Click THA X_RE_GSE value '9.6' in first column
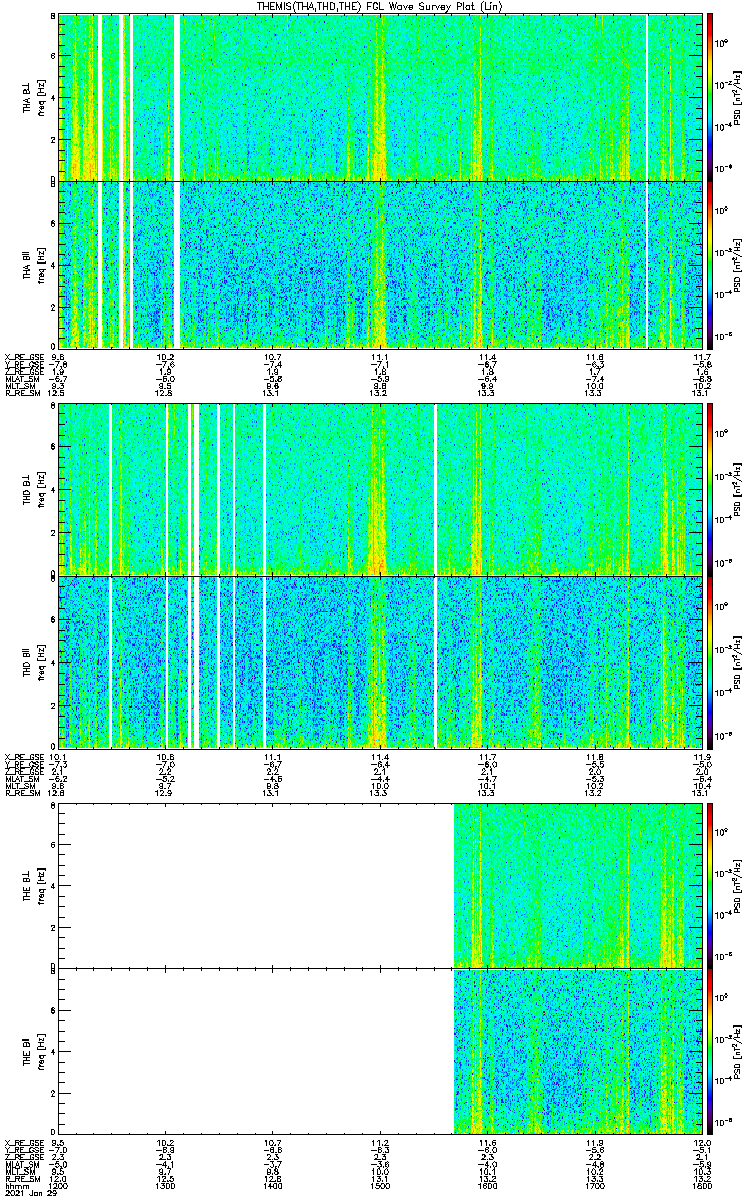This screenshot has width=750, height=1200. (59, 357)
